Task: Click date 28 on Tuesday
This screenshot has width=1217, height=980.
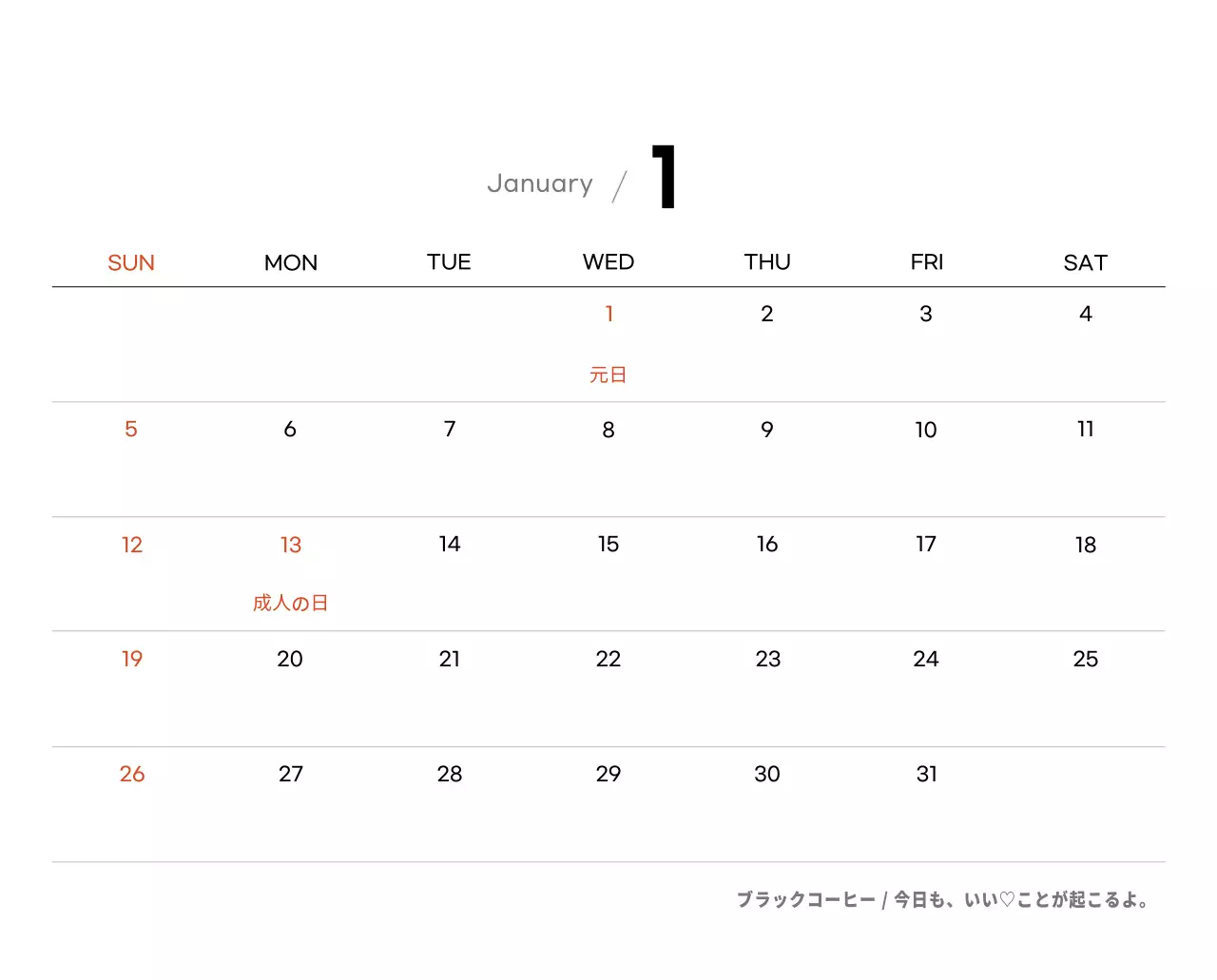Action: (x=450, y=775)
